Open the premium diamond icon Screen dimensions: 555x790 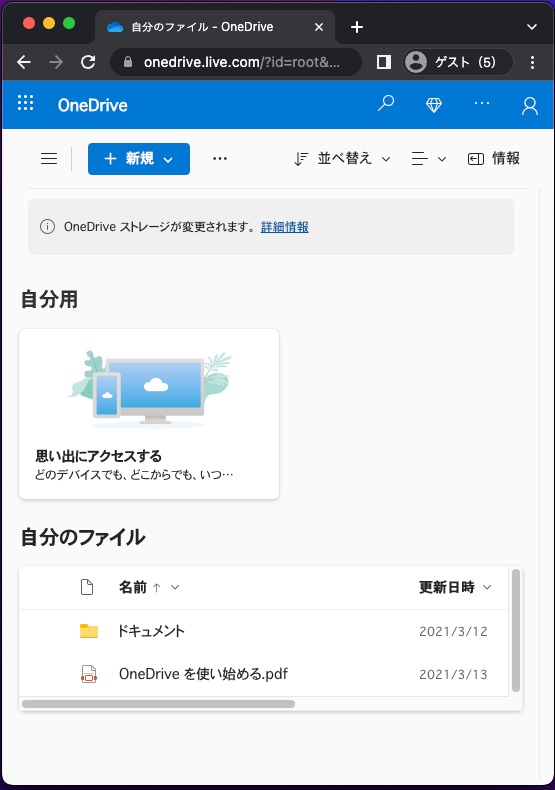point(434,105)
